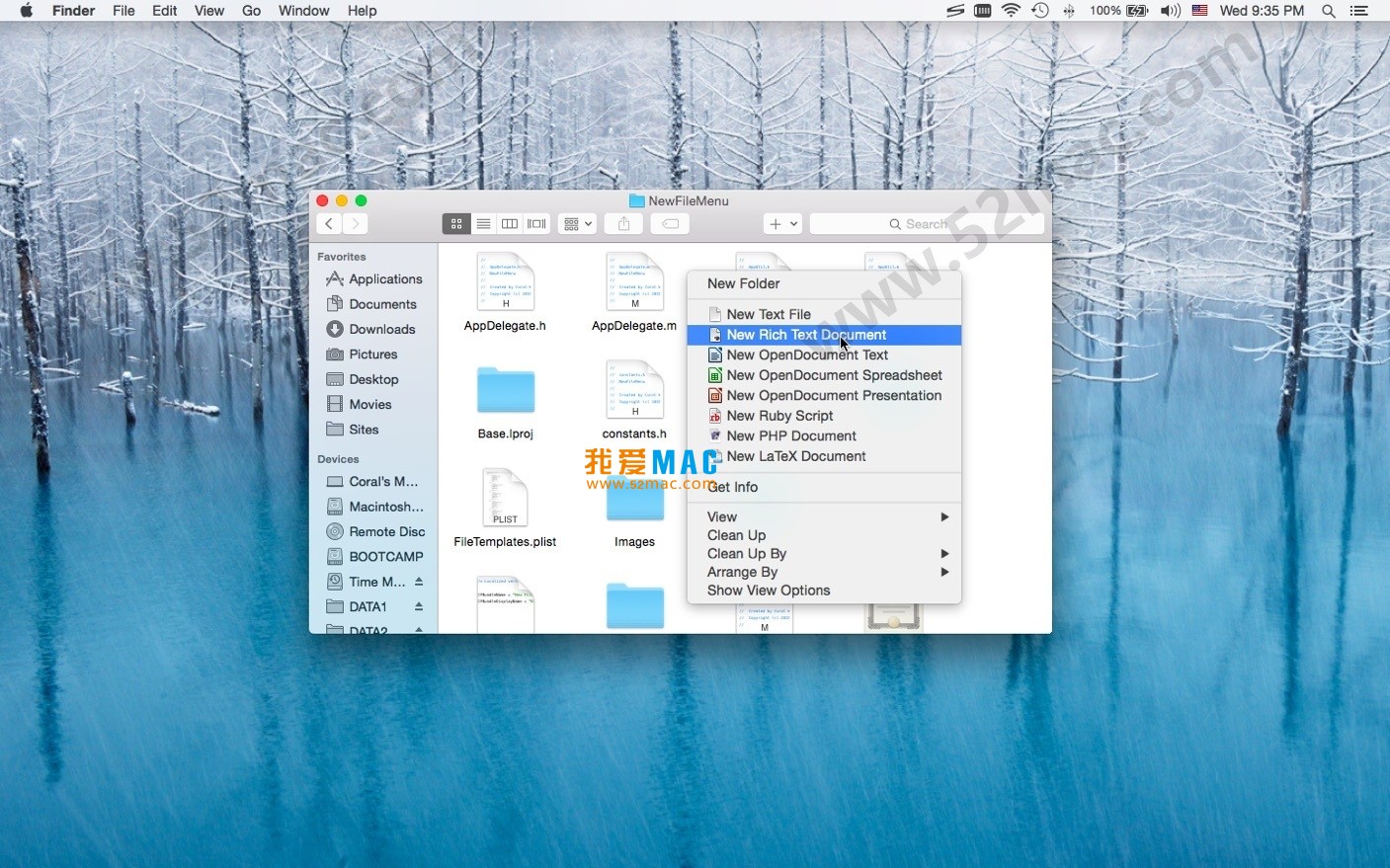Toggle the Wi-Fi status icon
The height and width of the screenshot is (868, 1390).
pos(1011,11)
